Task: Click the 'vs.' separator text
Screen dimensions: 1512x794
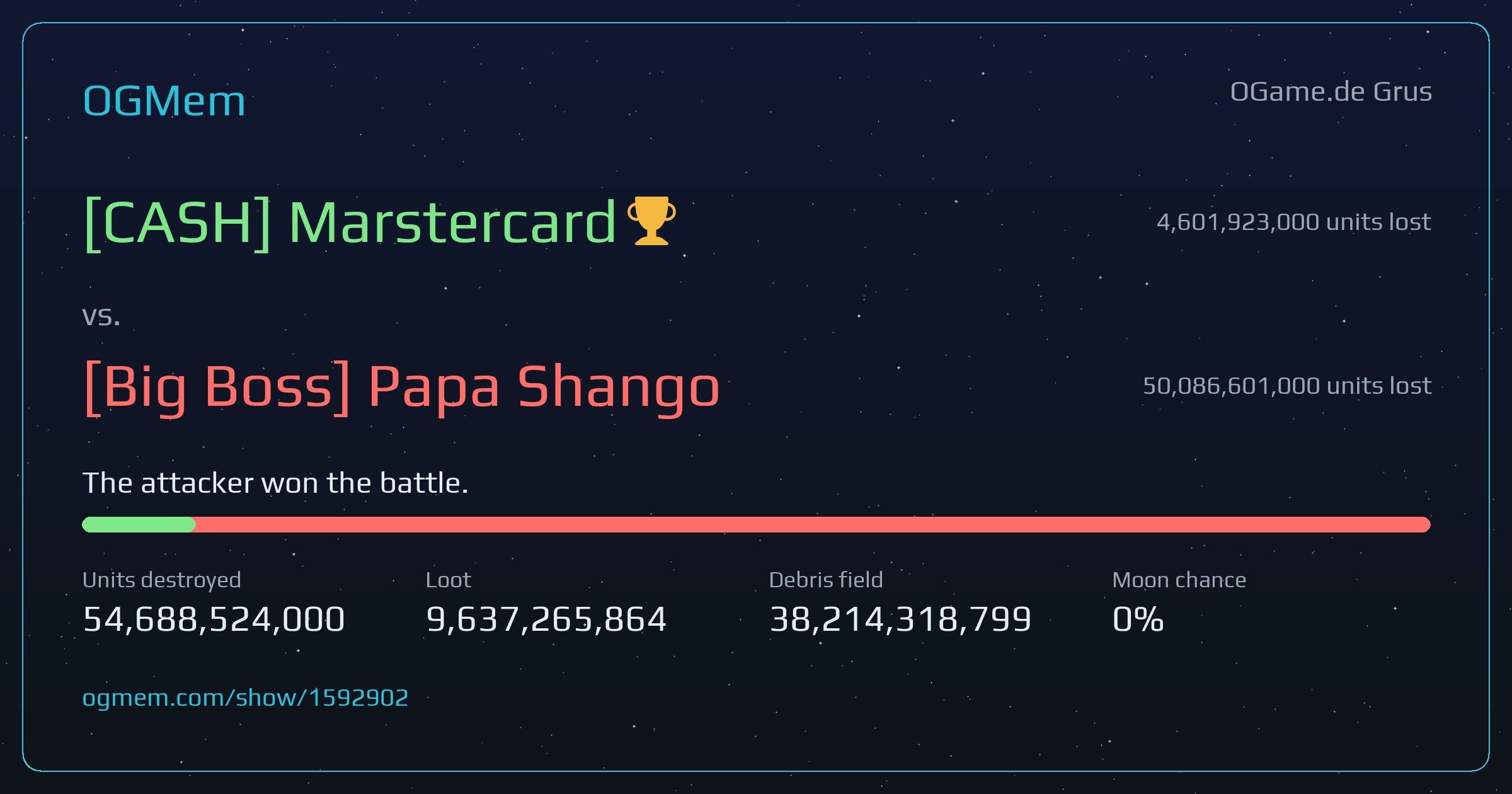Action: [x=101, y=316]
